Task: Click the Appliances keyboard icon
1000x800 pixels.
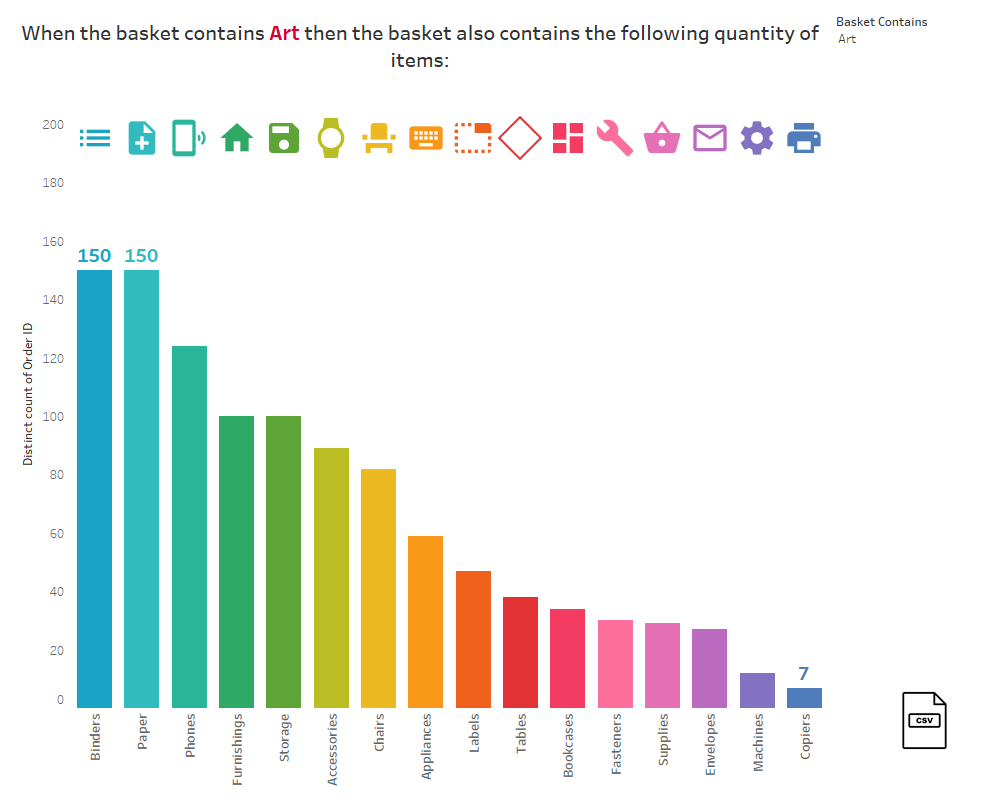Action: pyautogui.click(x=425, y=138)
